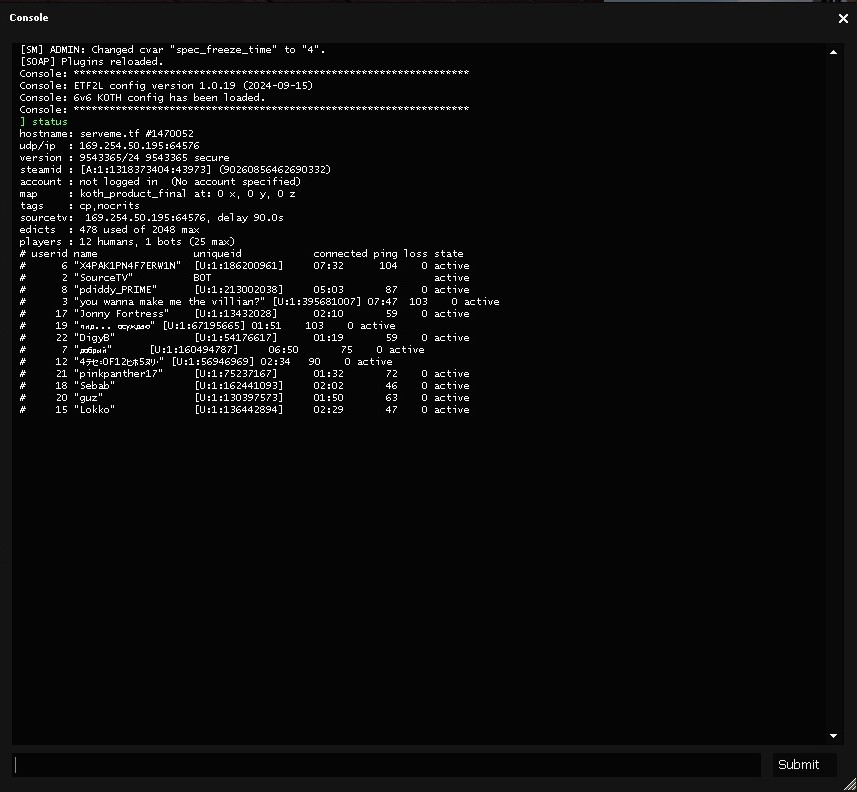Select the udp/ip address line

pos(109,146)
